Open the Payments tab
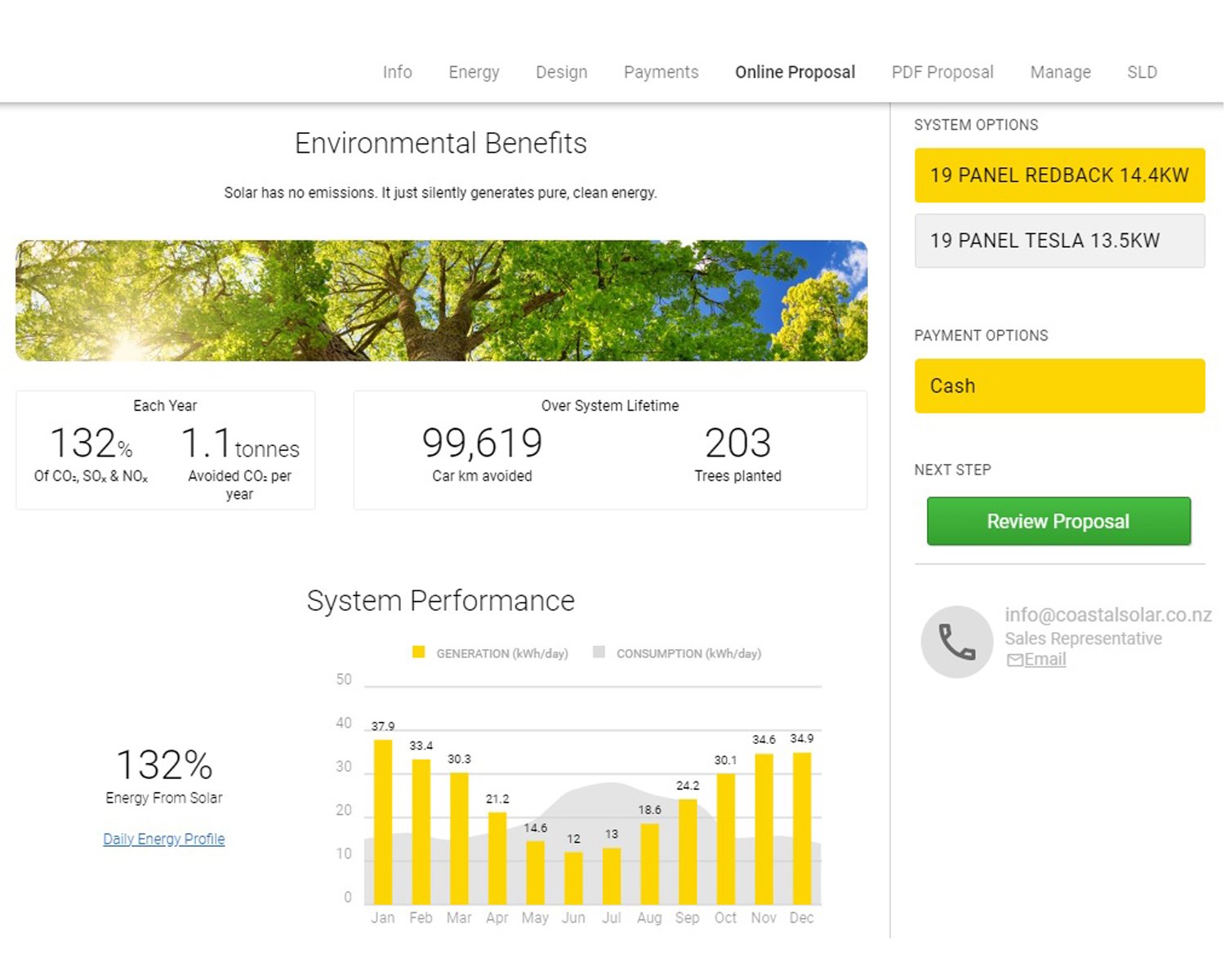 coord(661,72)
